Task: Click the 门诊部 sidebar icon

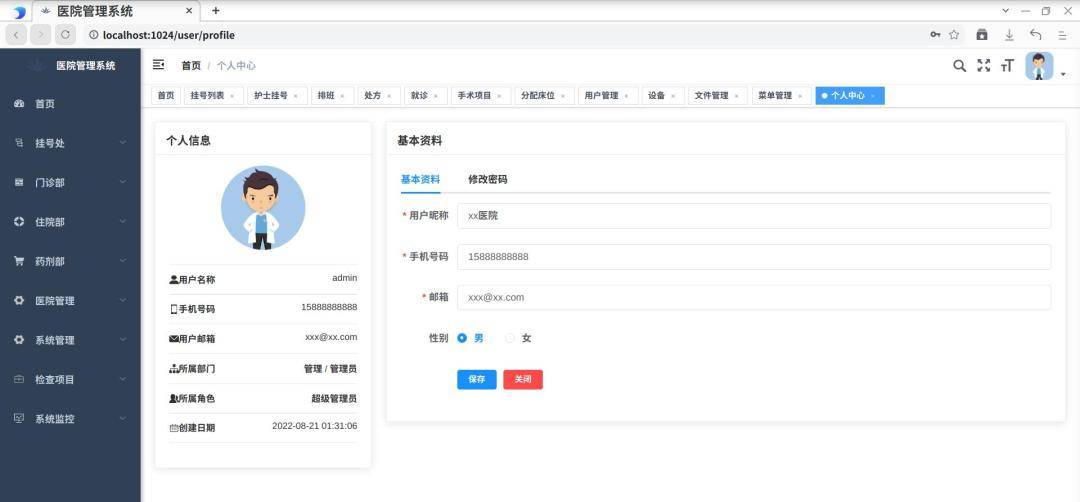Action: (19, 182)
